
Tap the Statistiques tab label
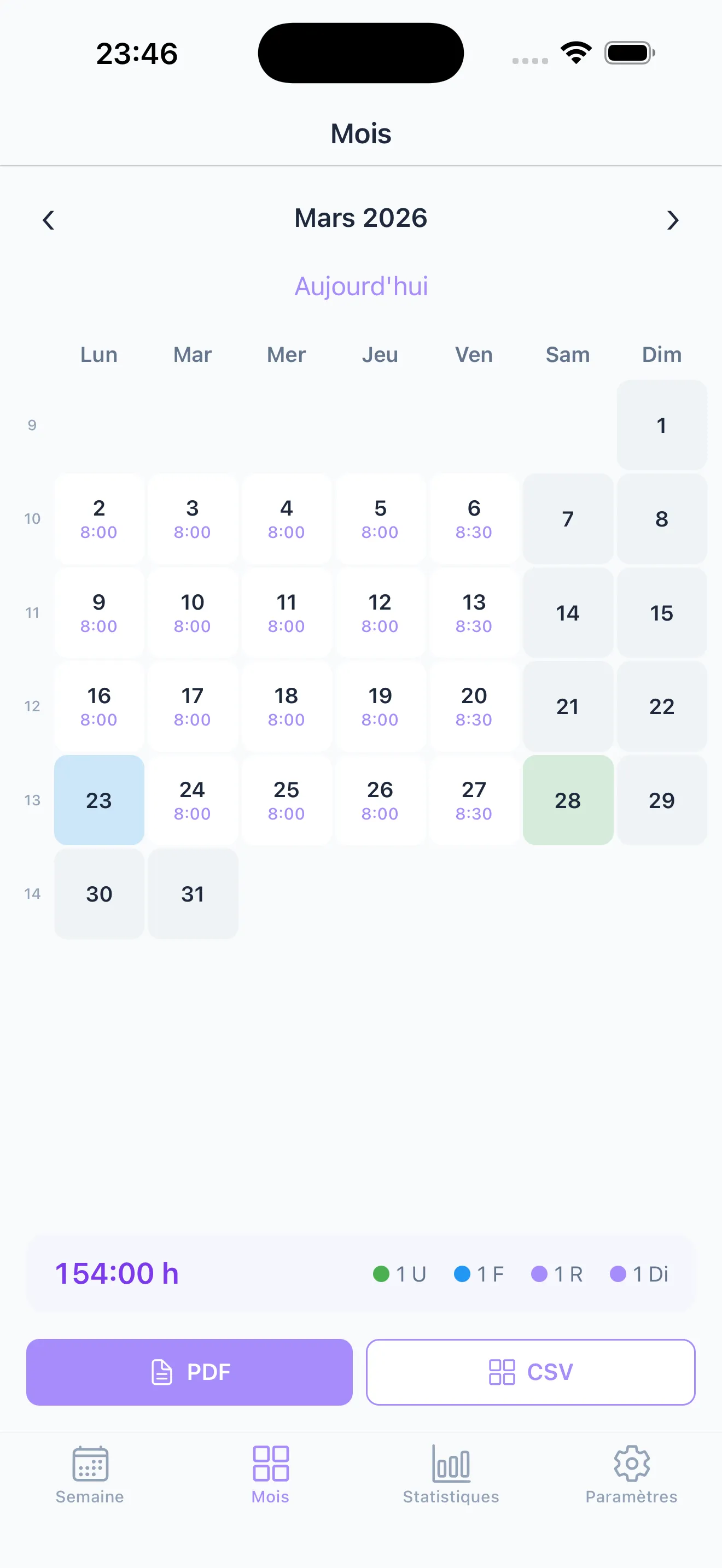(x=451, y=1497)
